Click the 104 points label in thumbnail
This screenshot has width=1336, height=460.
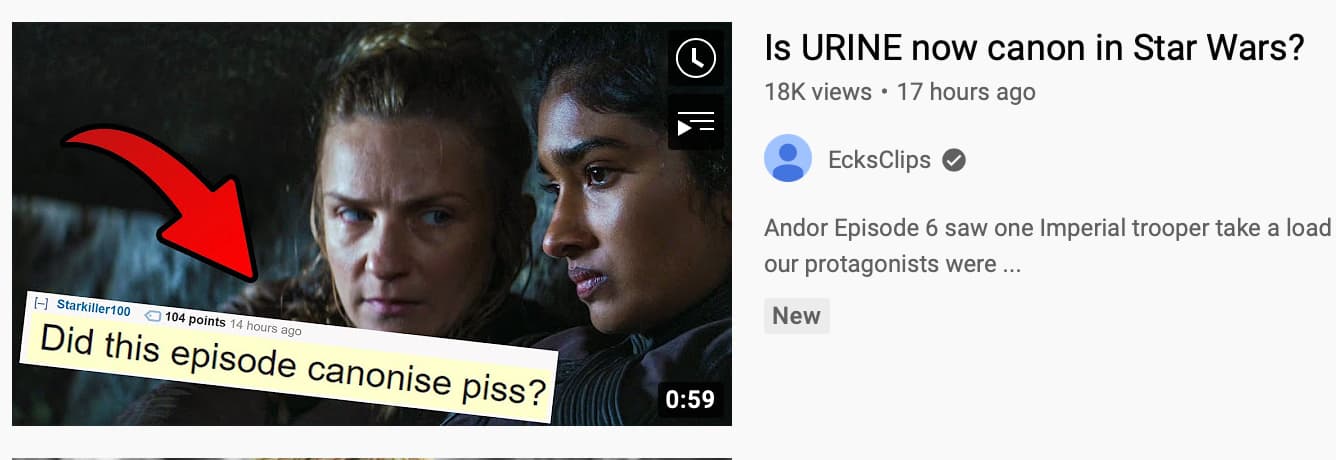click(x=195, y=320)
